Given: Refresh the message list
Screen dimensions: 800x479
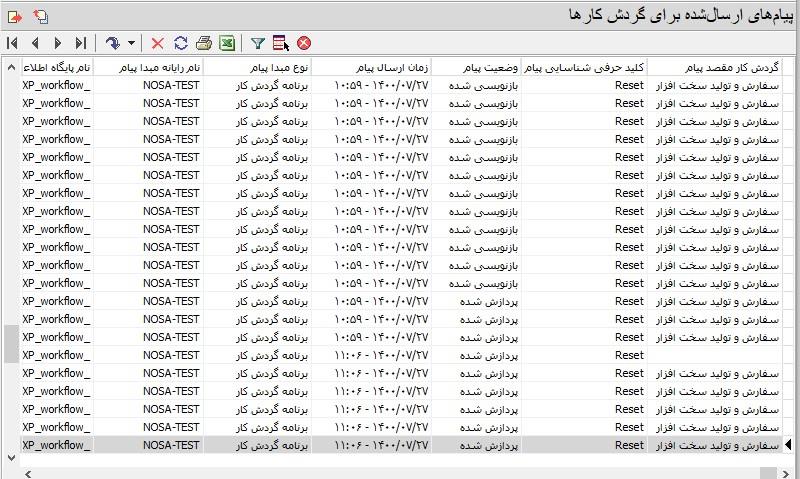Looking at the screenshot, I should 180,43.
